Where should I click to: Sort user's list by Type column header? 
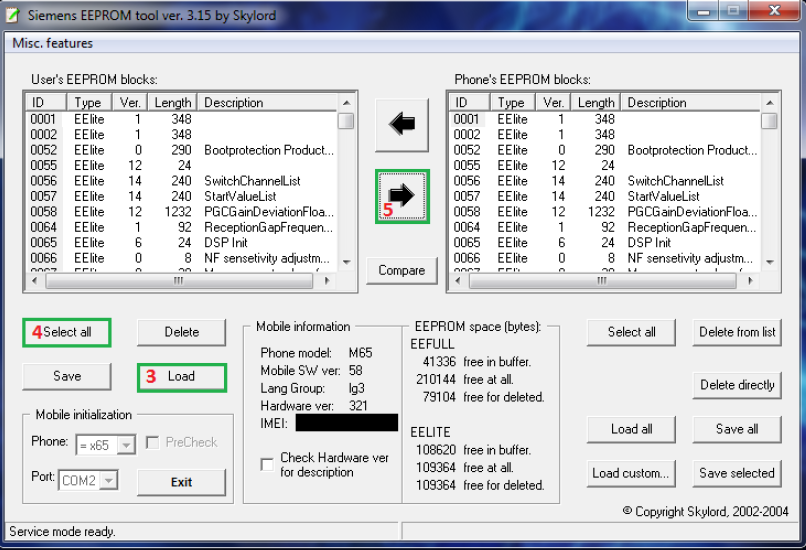click(89, 103)
